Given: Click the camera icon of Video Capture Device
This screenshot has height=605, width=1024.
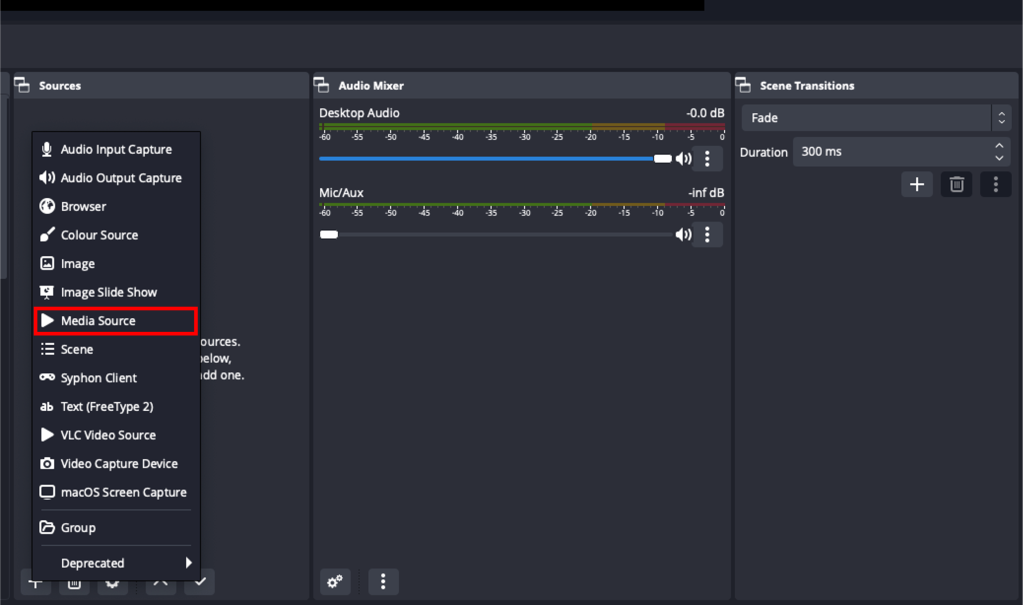Looking at the screenshot, I should coord(47,464).
